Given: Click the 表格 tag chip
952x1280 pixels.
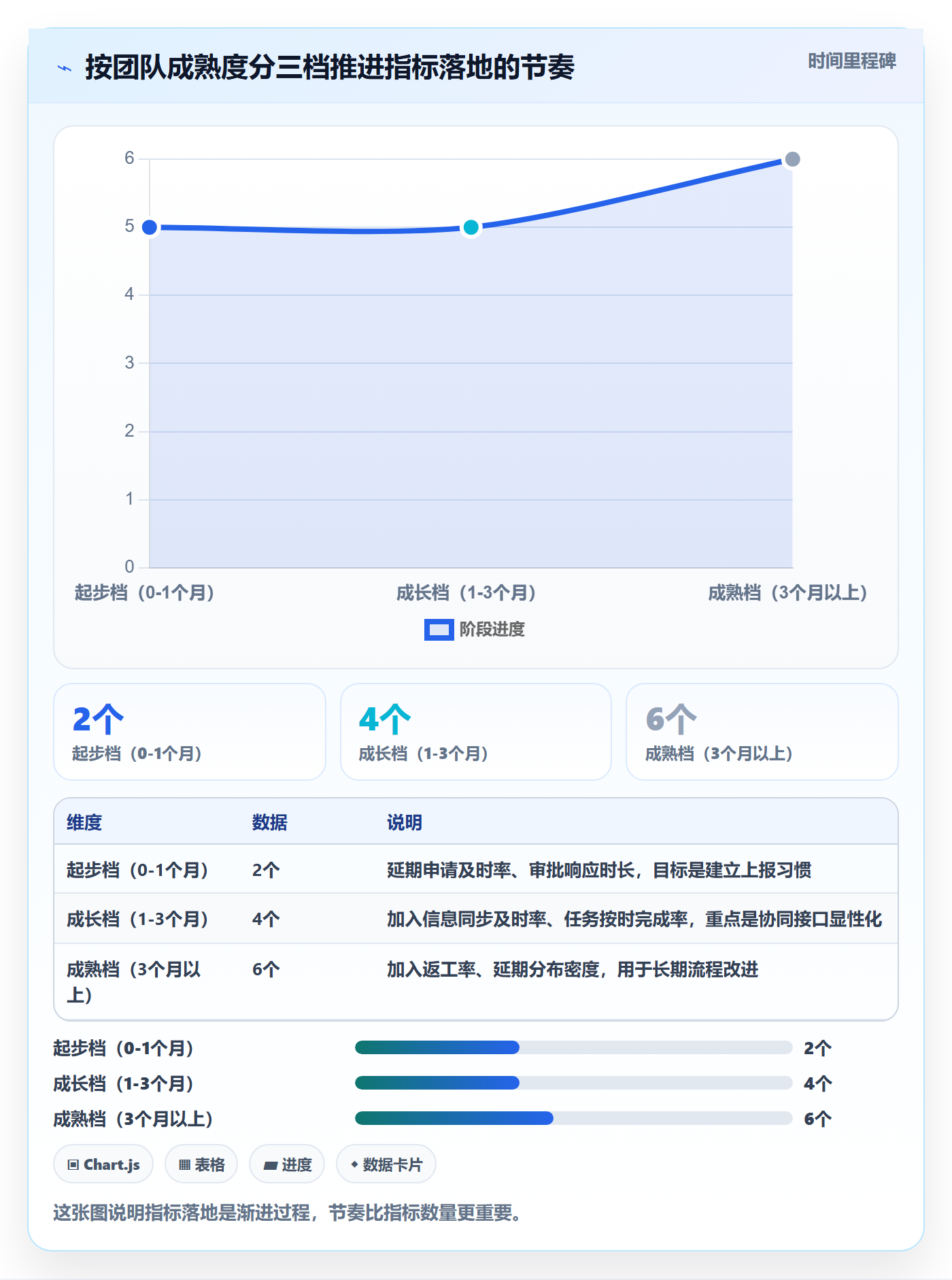Looking at the screenshot, I should 201,1164.
